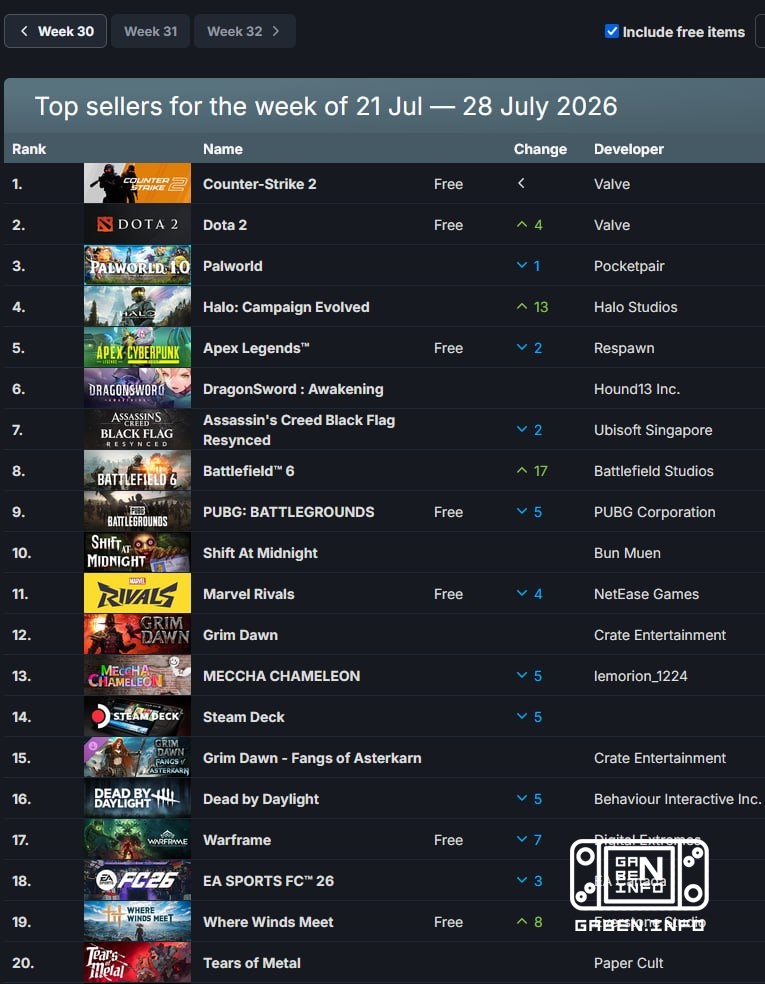
Task: Click Valve developer in Counter-Strike 2 row
Action: coord(612,184)
